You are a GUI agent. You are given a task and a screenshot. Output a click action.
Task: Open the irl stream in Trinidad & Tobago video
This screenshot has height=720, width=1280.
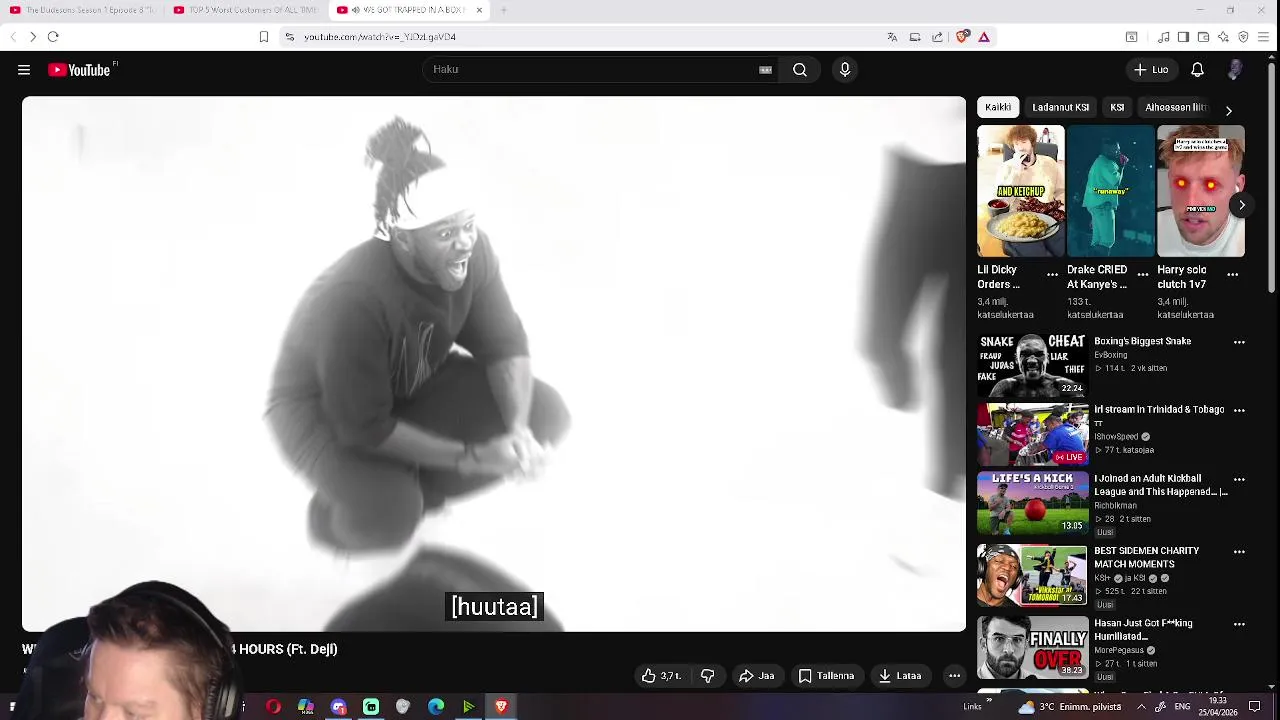(1032, 434)
